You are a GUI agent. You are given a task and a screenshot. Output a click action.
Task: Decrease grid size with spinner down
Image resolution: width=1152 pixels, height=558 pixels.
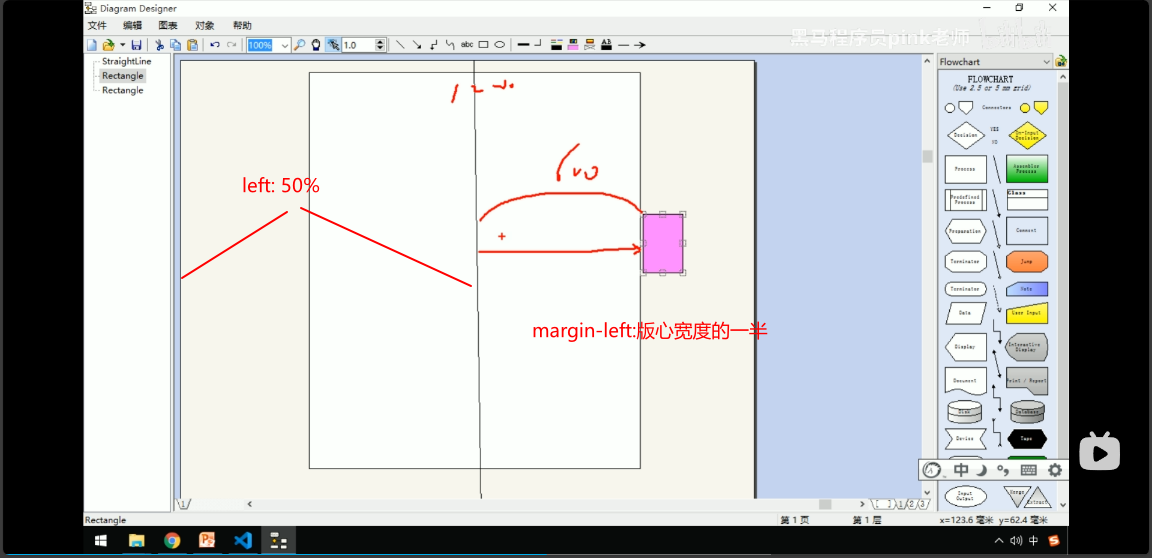tap(380, 48)
